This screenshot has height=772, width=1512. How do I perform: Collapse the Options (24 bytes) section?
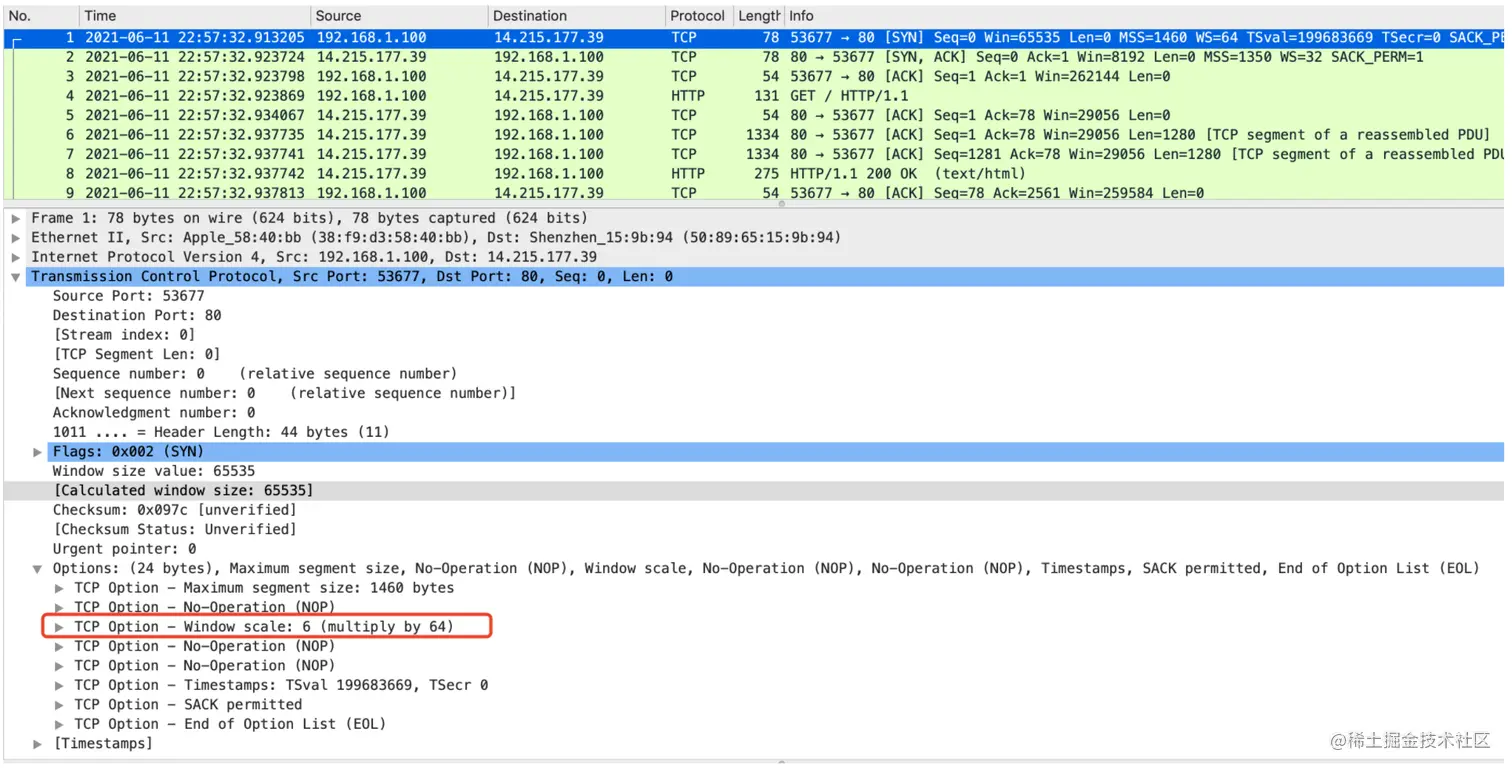pyautogui.click(x=38, y=569)
